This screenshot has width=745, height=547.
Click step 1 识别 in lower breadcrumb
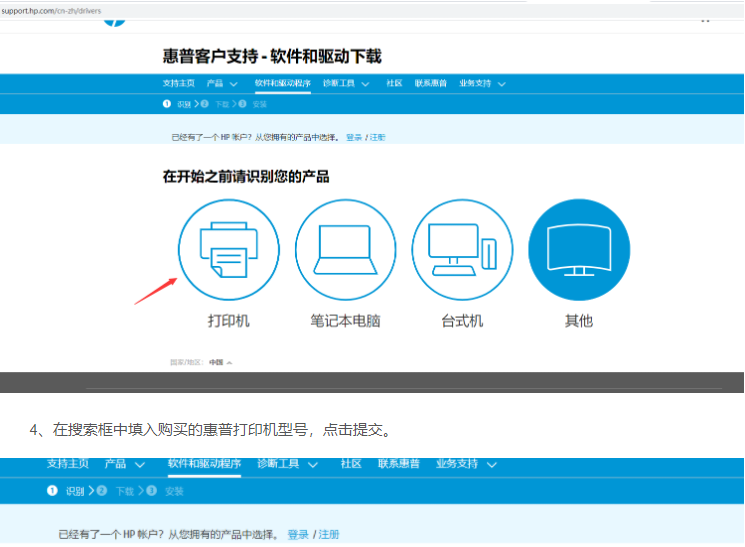[x=66, y=491]
